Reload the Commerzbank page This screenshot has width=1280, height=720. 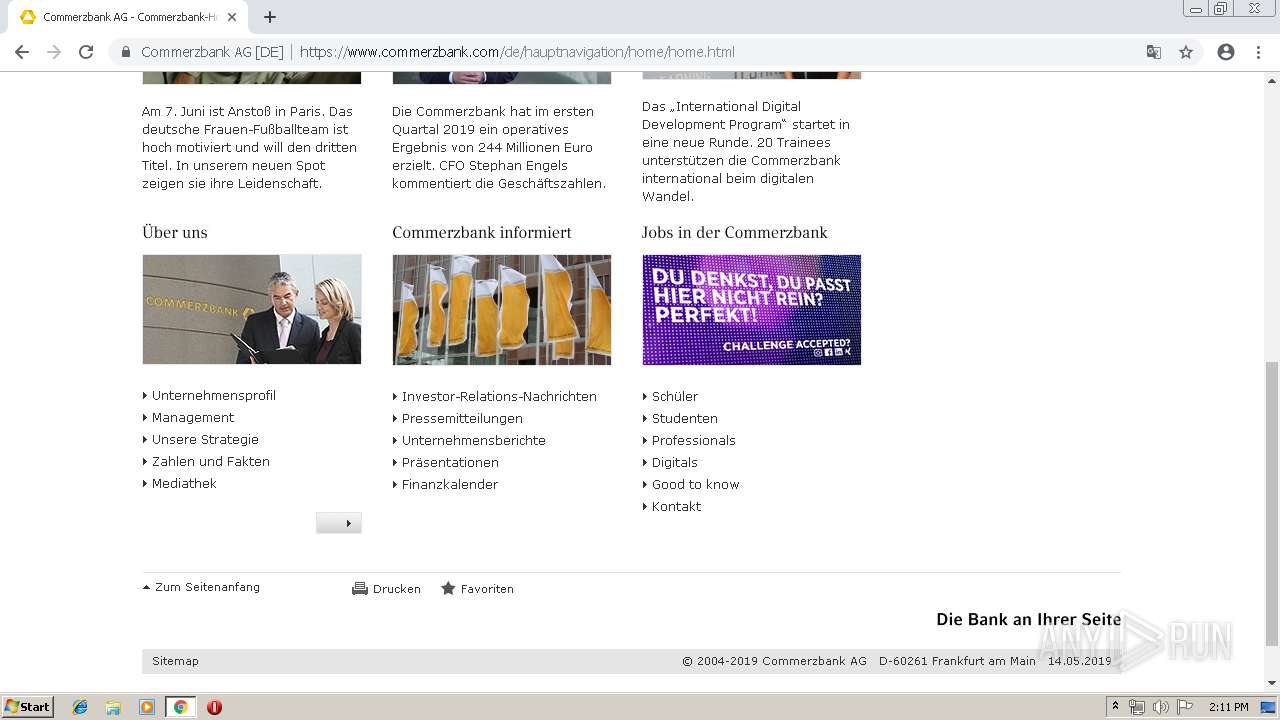[86, 52]
